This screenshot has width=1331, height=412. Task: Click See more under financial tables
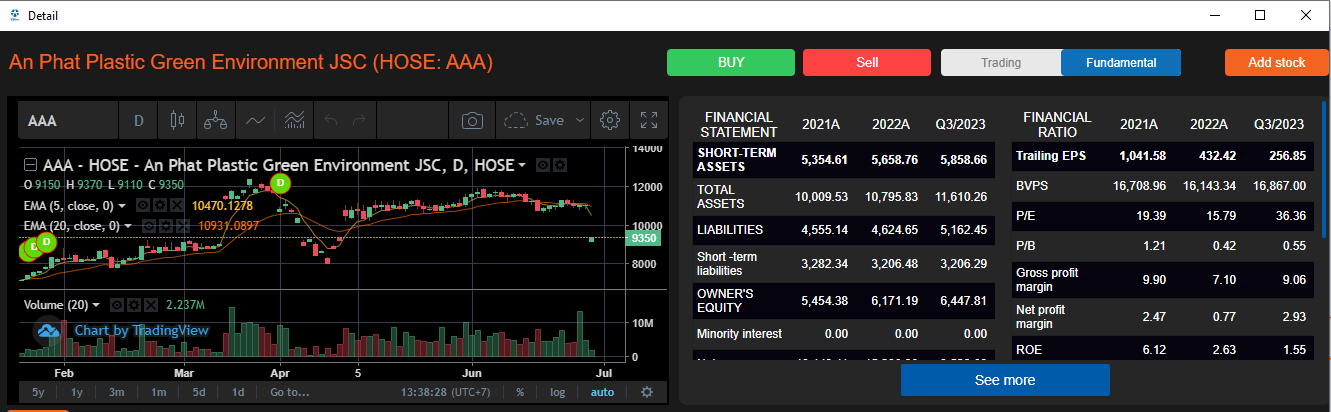(x=1005, y=380)
